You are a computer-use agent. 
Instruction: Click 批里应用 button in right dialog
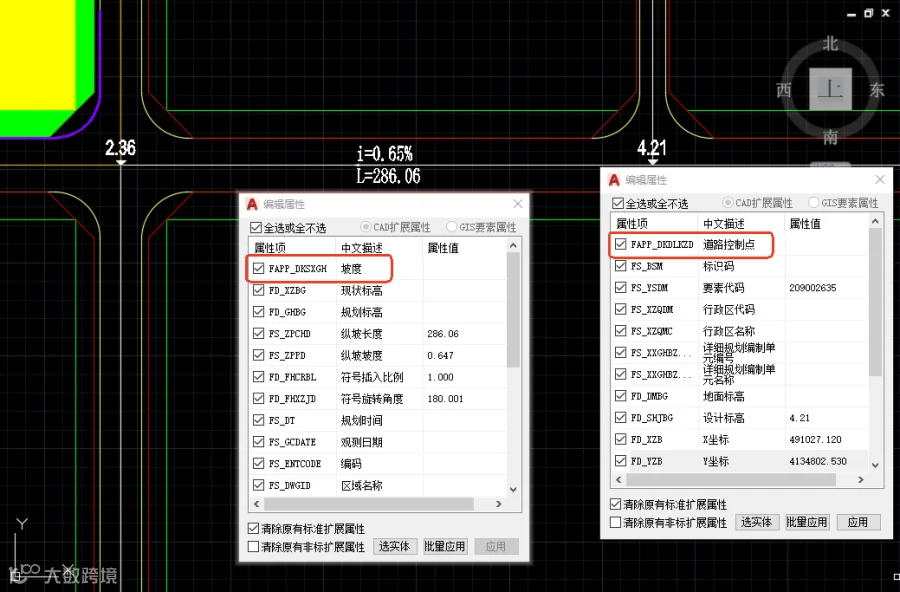(x=807, y=522)
